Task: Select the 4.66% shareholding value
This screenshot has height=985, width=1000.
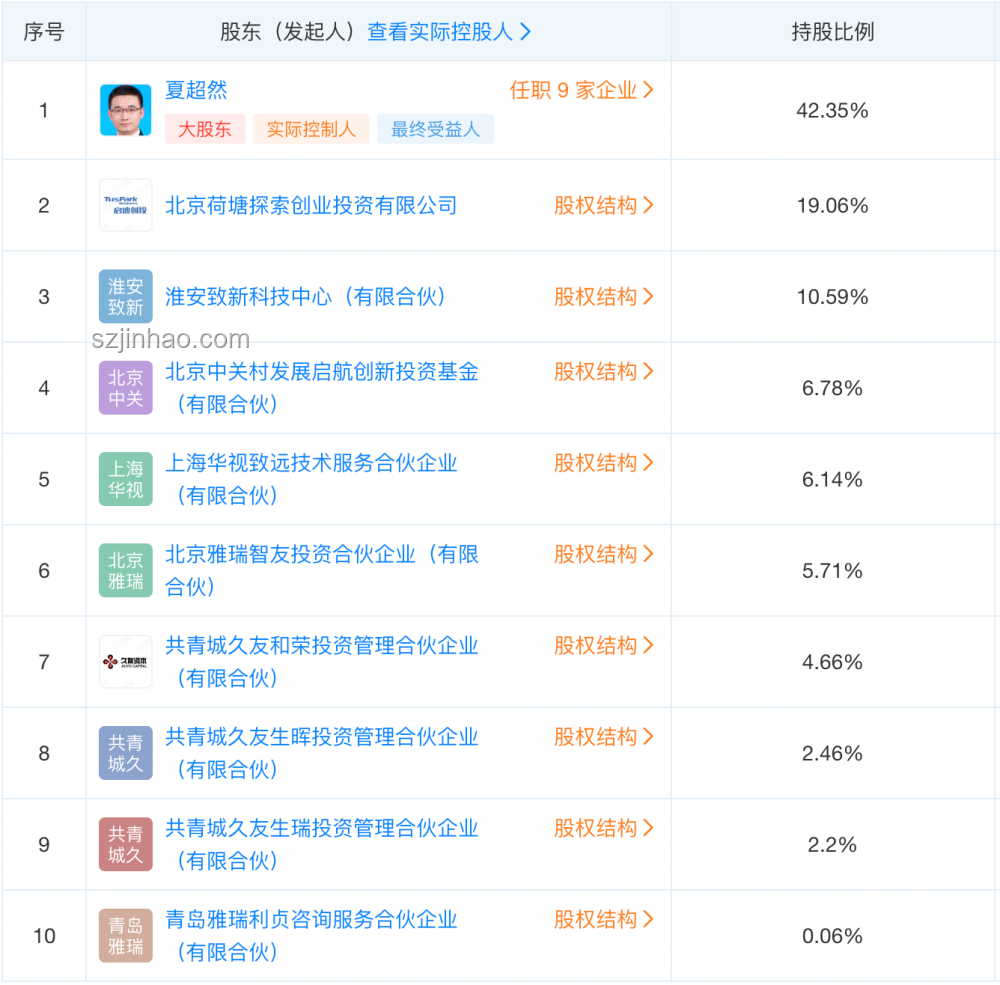Action: click(832, 662)
